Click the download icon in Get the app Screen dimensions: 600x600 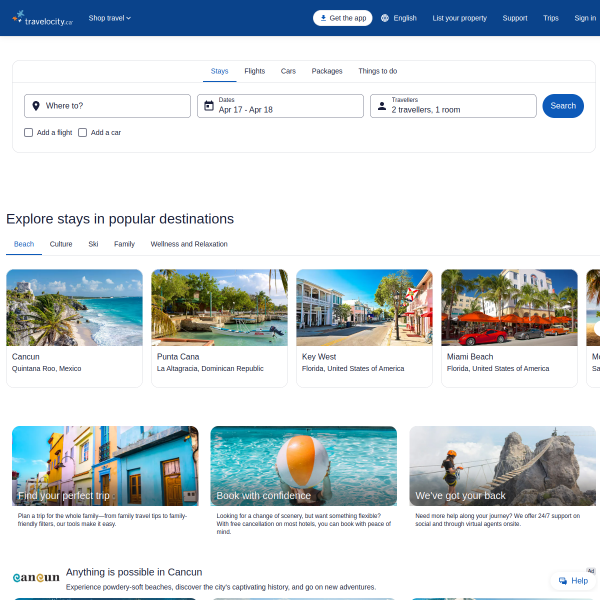click(x=323, y=18)
